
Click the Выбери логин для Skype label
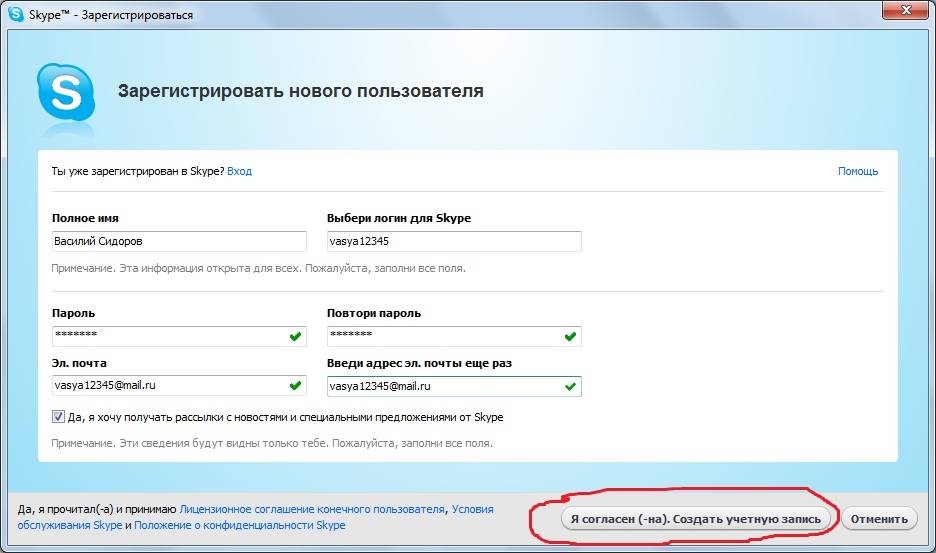[399, 218]
